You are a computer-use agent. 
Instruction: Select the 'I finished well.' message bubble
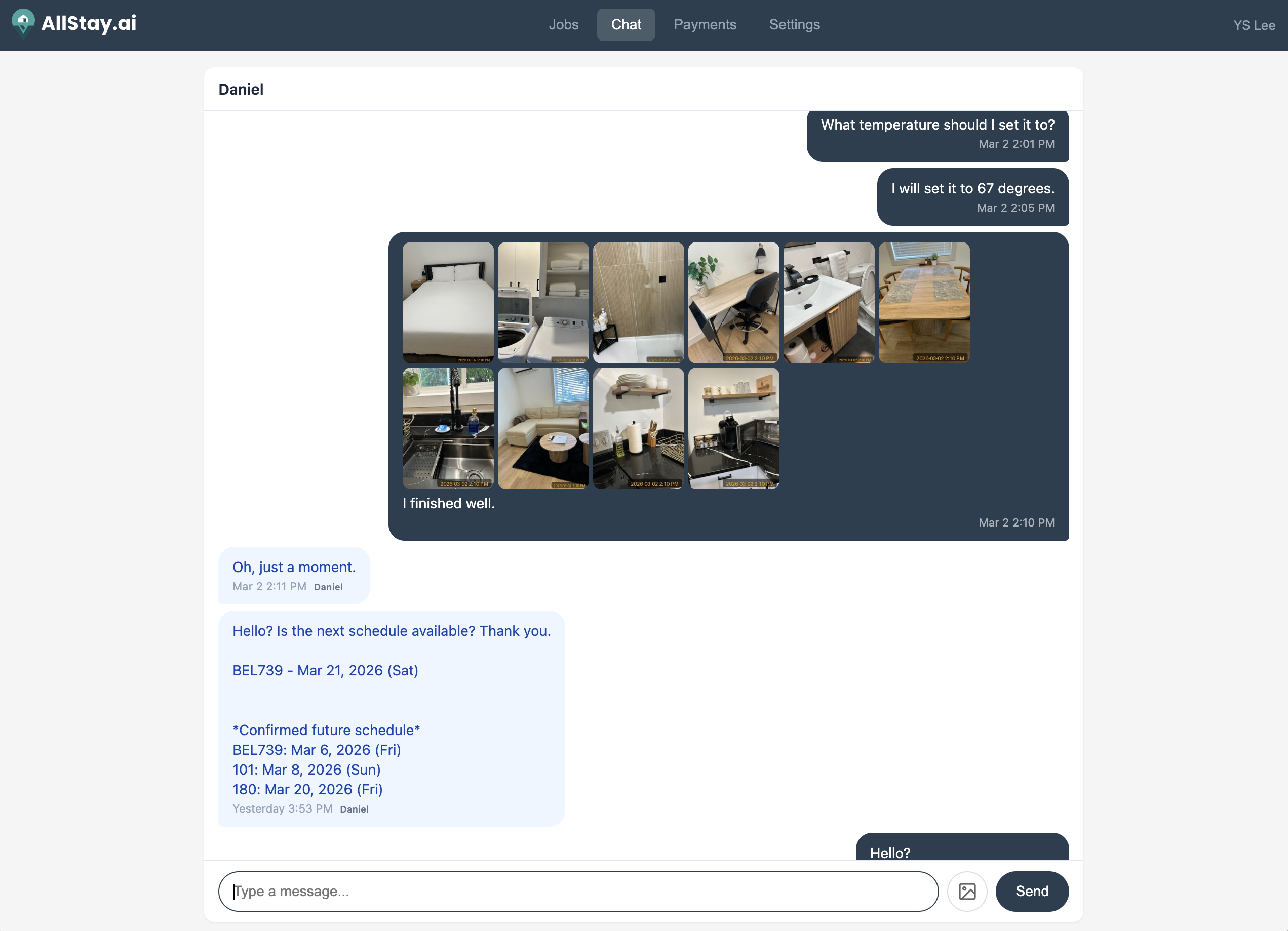[x=448, y=503]
